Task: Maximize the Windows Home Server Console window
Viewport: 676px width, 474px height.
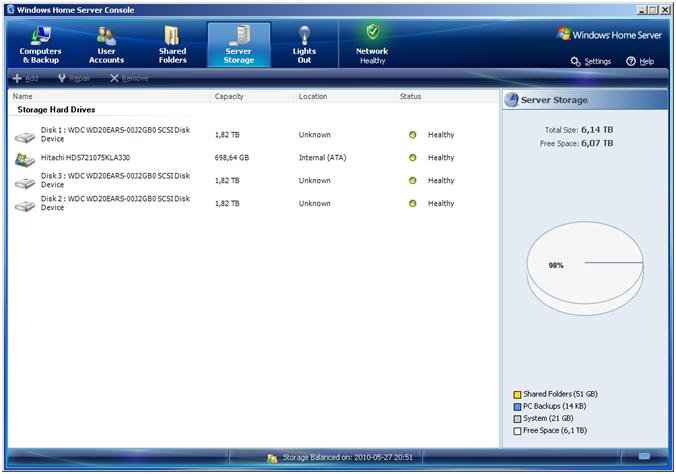Action: pos(653,10)
